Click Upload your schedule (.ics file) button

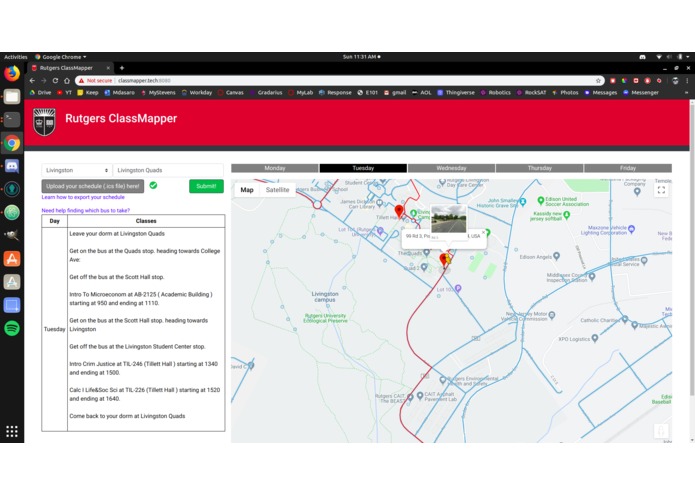93,186
